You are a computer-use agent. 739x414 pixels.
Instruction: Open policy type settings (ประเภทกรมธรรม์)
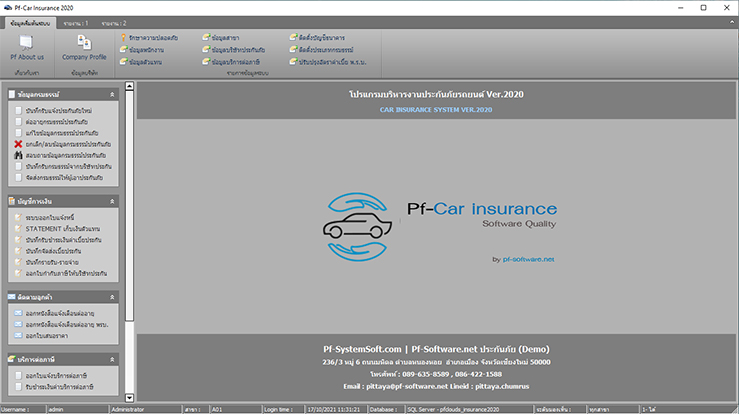321,50
